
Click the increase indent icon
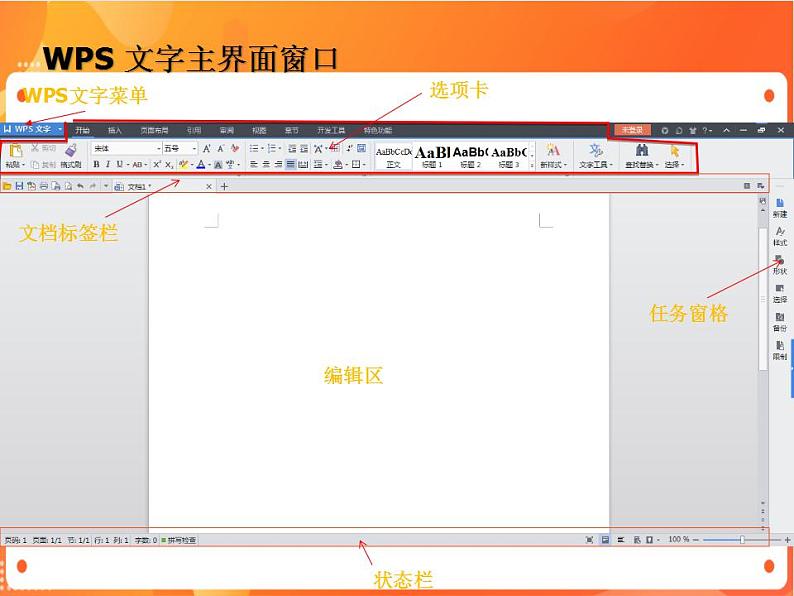click(x=304, y=148)
